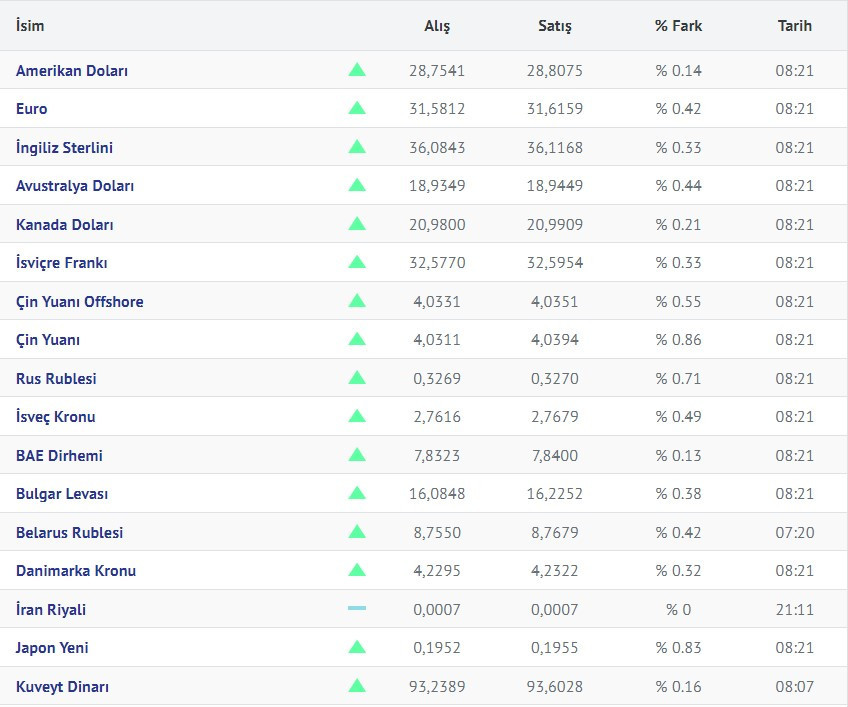Click the green arrow in Kuveyt Dinarı row
The image size is (848, 707).
point(357,686)
